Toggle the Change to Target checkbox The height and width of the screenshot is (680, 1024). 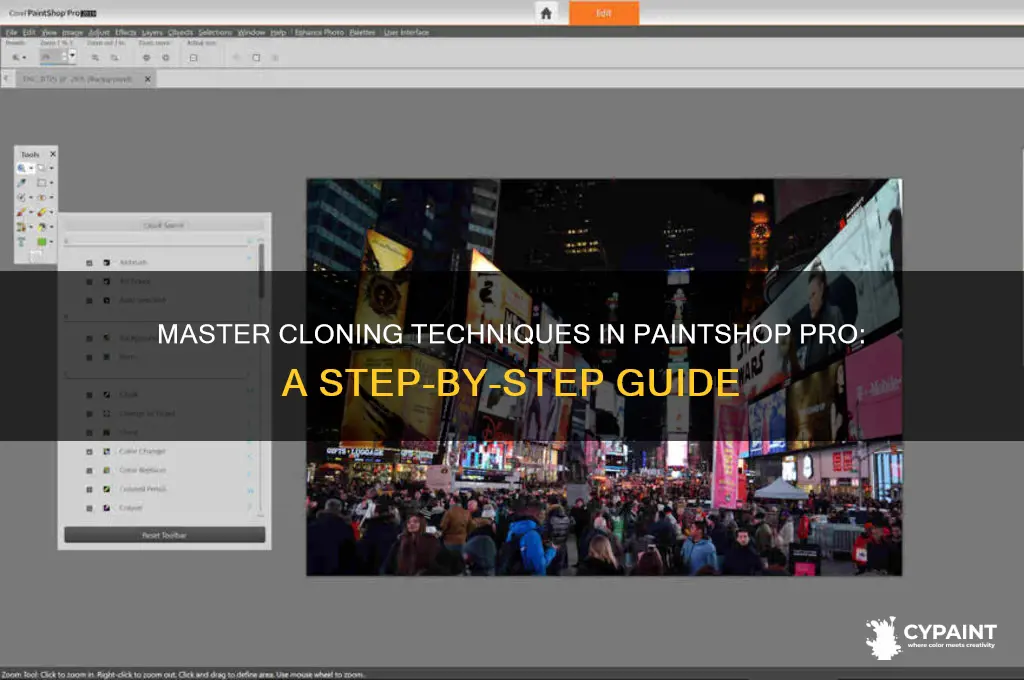point(89,413)
